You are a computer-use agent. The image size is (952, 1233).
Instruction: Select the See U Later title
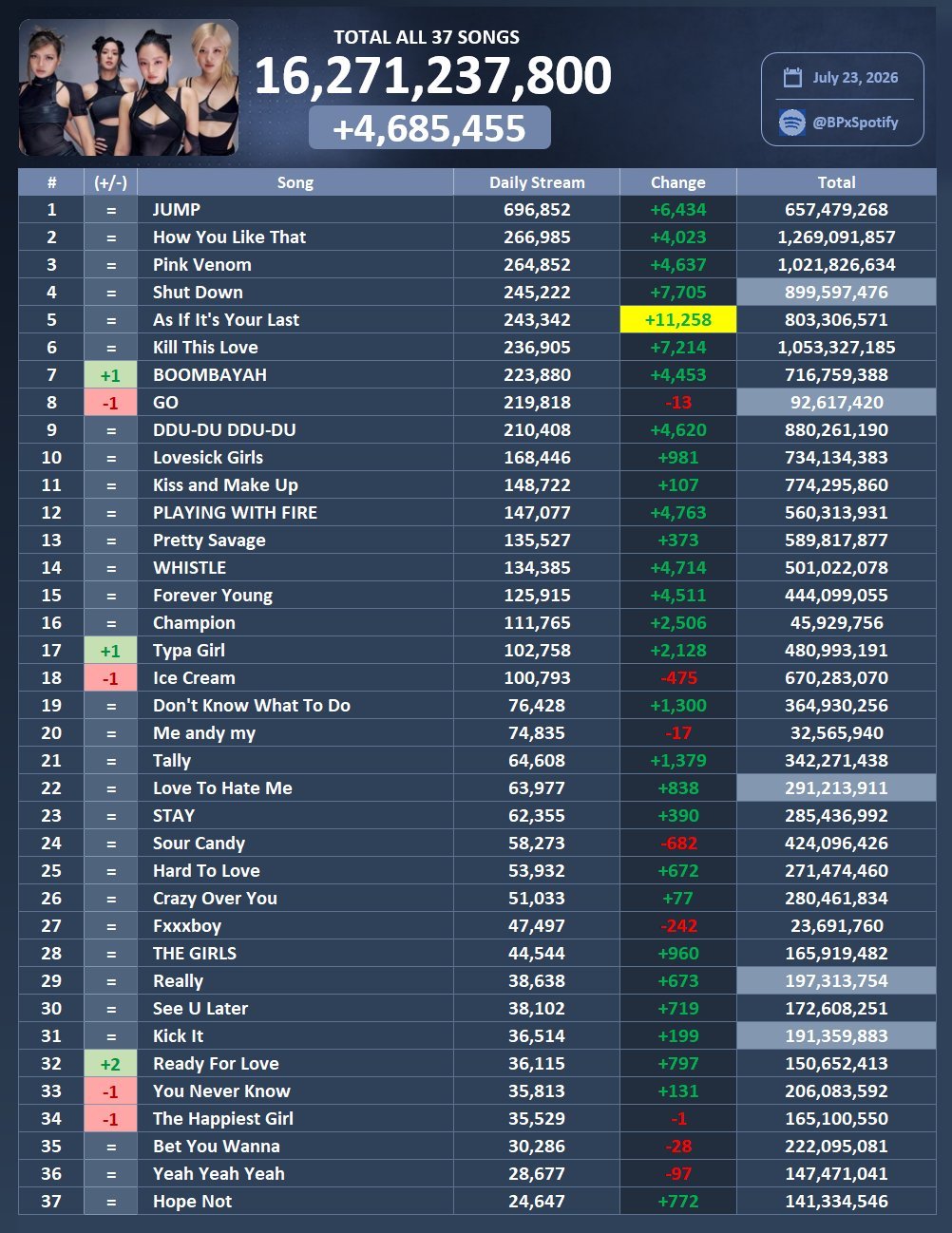200,1009
